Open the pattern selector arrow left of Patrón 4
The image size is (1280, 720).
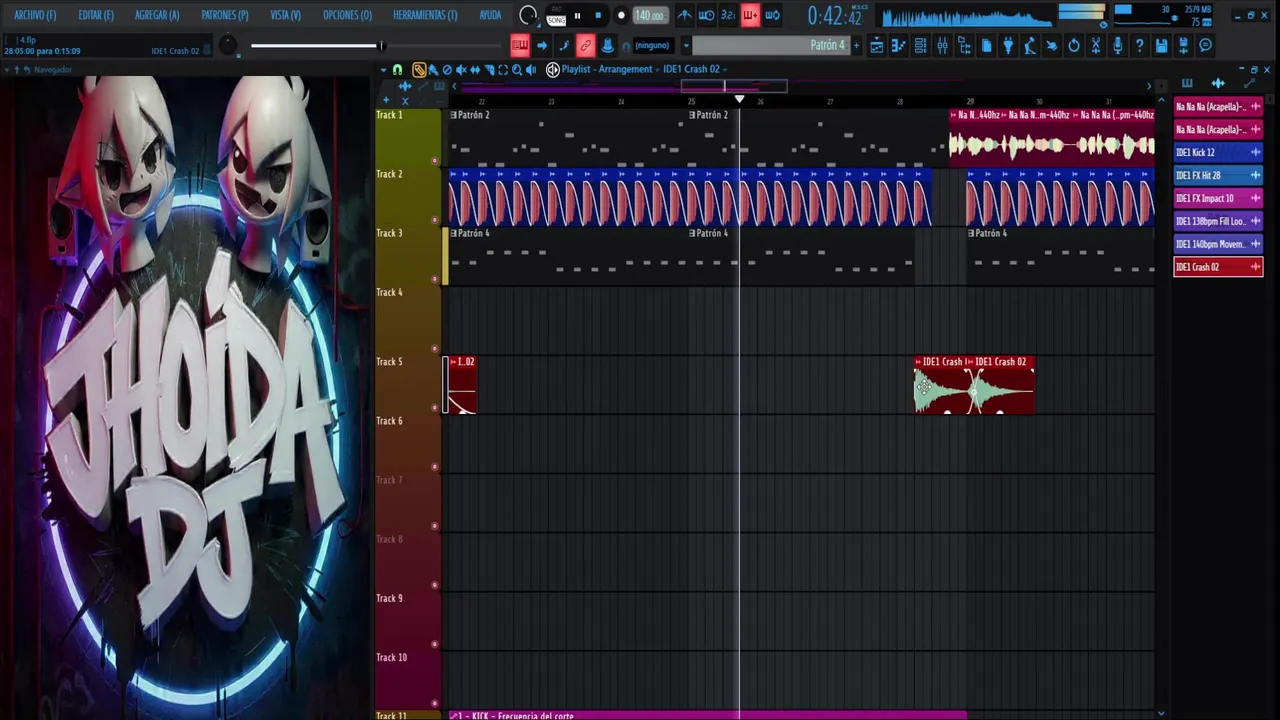[x=685, y=45]
